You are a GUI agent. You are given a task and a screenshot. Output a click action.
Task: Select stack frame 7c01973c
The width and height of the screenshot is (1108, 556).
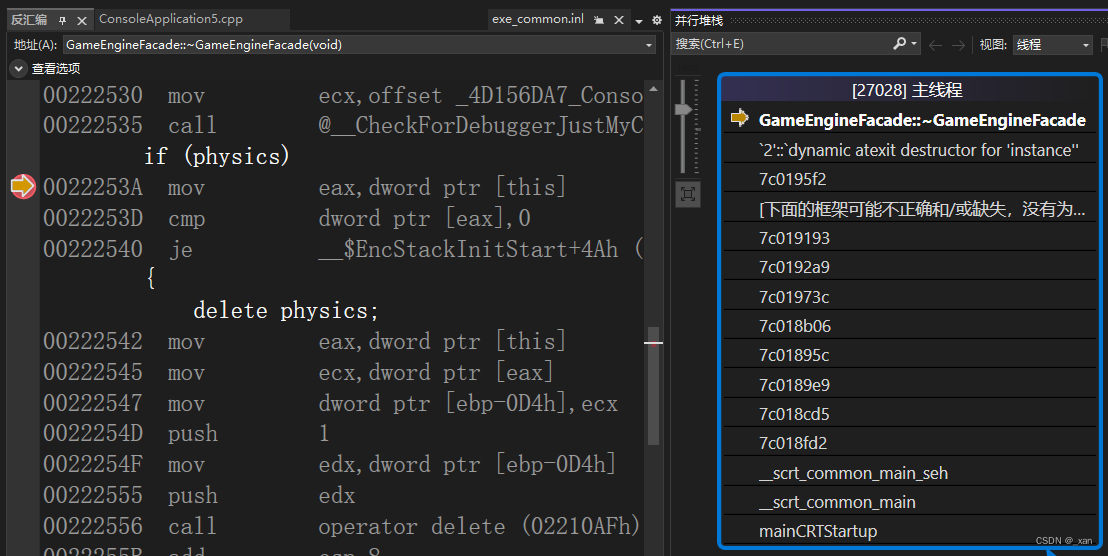coord(794,297)
